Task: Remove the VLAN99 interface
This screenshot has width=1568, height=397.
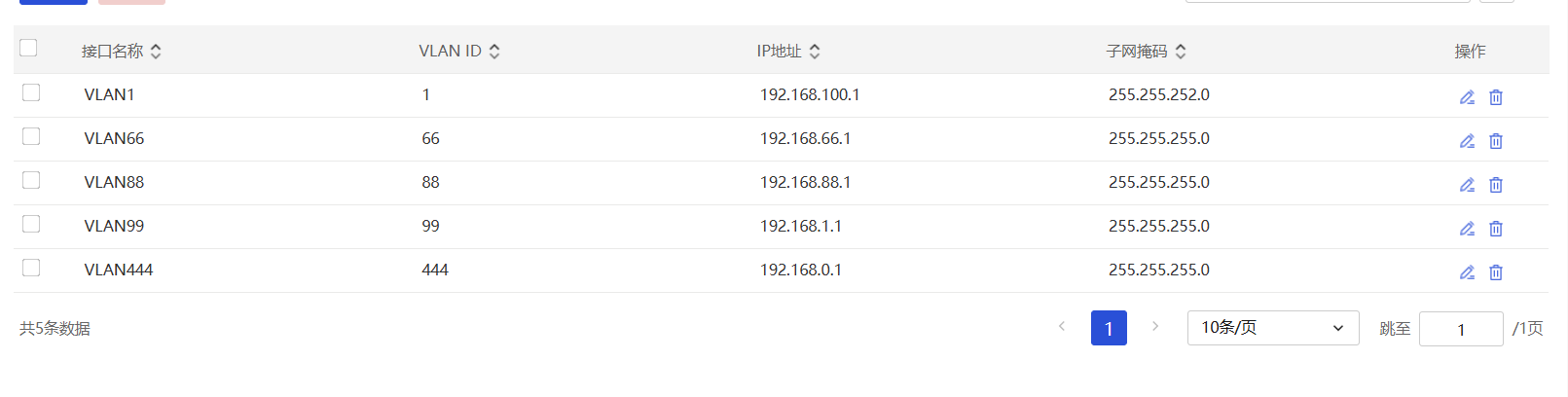Action: [x=1496, y=229]
